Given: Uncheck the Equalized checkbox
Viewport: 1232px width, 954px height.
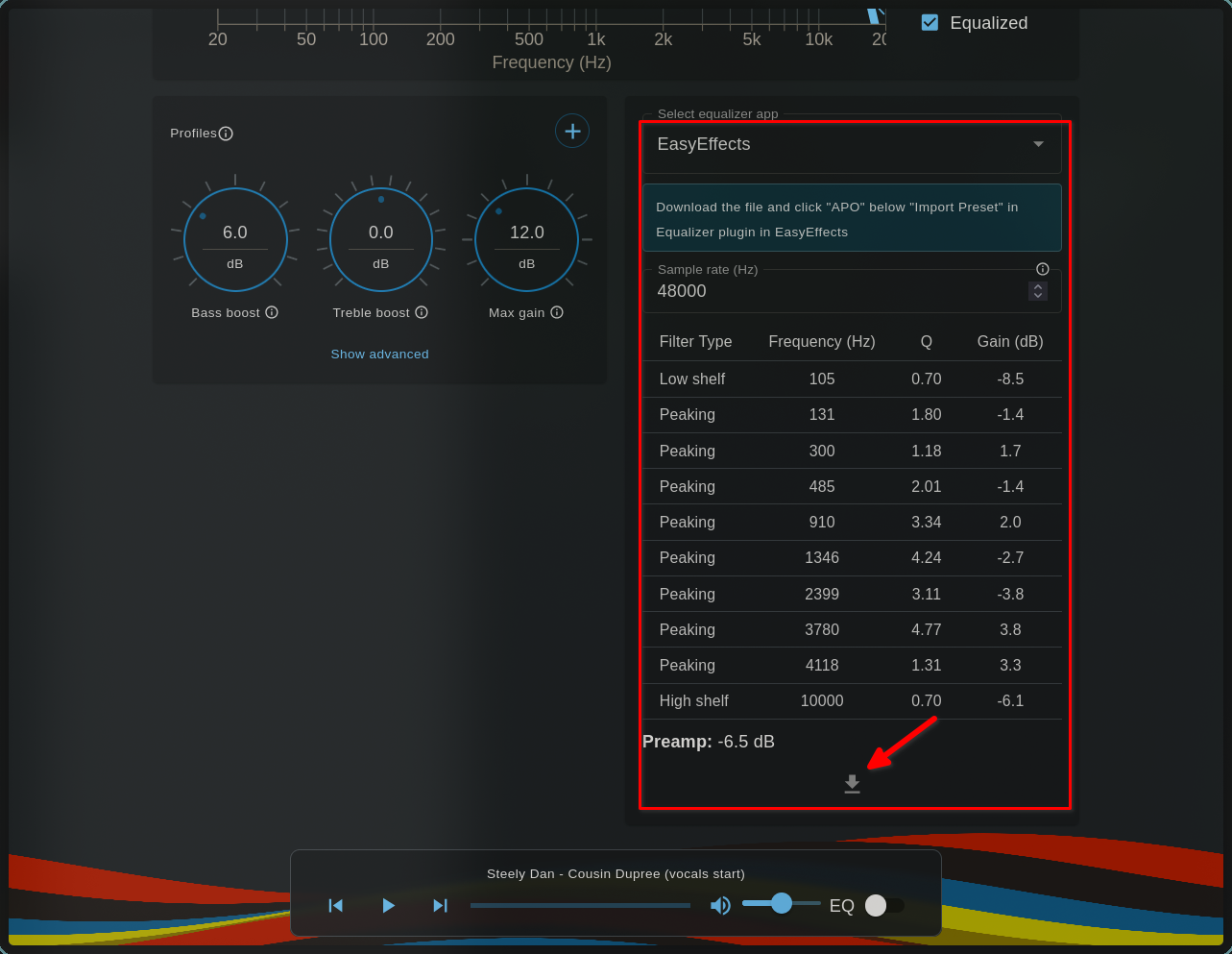Looking at the screenshot, I should point(930,22).
